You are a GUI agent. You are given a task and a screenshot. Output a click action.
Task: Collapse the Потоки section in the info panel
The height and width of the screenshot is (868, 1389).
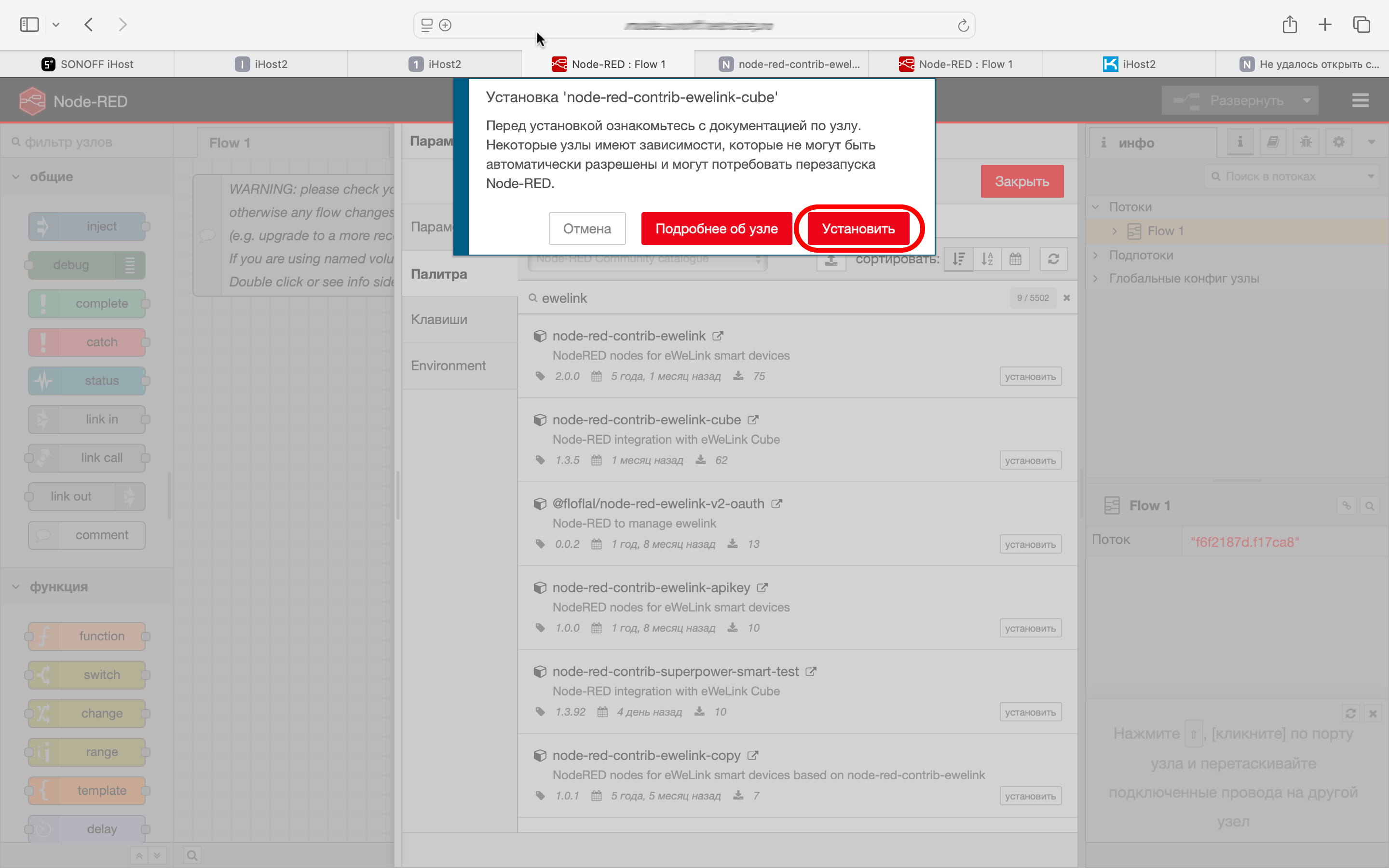[1096, 207]
